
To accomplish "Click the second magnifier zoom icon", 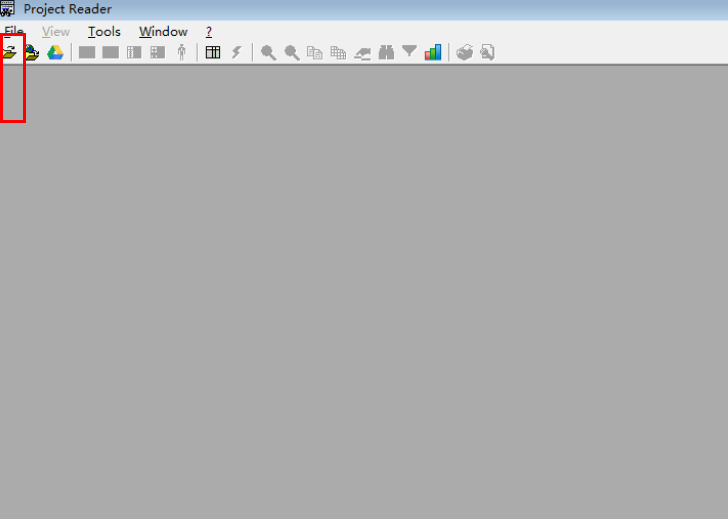I will [x=292, y=52].
